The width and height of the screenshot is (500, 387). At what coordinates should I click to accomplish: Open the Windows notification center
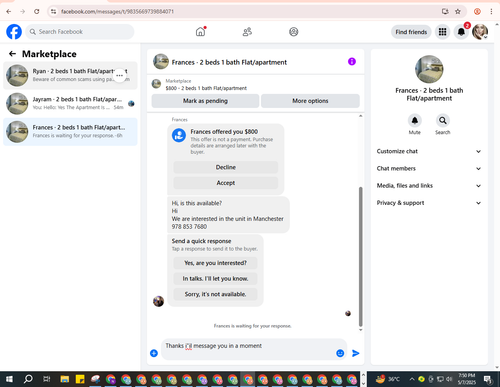point(488,379)
